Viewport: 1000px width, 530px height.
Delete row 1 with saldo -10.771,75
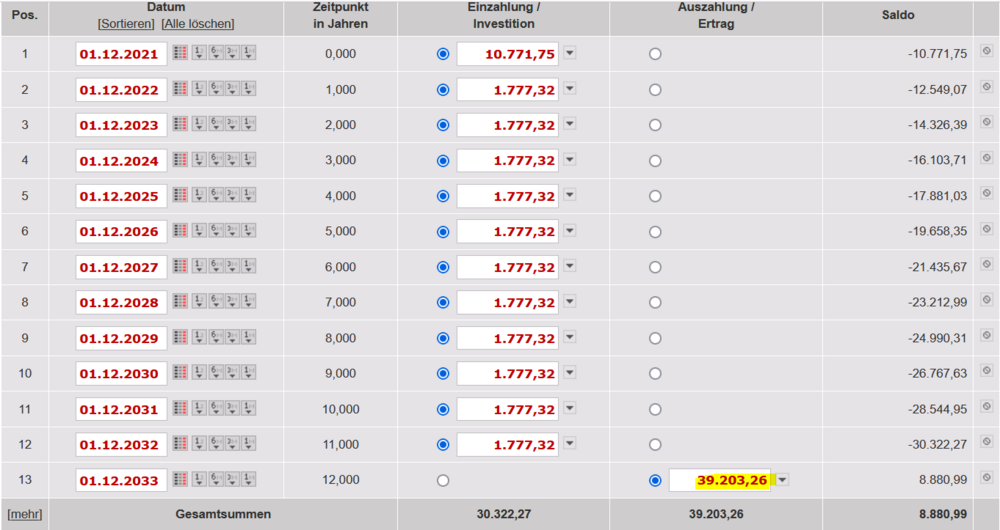986,50
